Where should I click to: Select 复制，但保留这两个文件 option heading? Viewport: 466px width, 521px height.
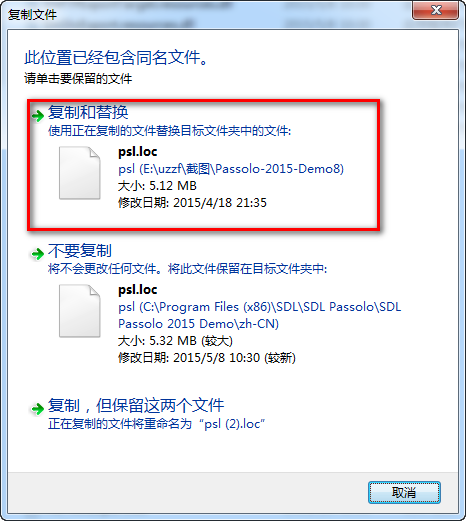(x=136, y=405)
